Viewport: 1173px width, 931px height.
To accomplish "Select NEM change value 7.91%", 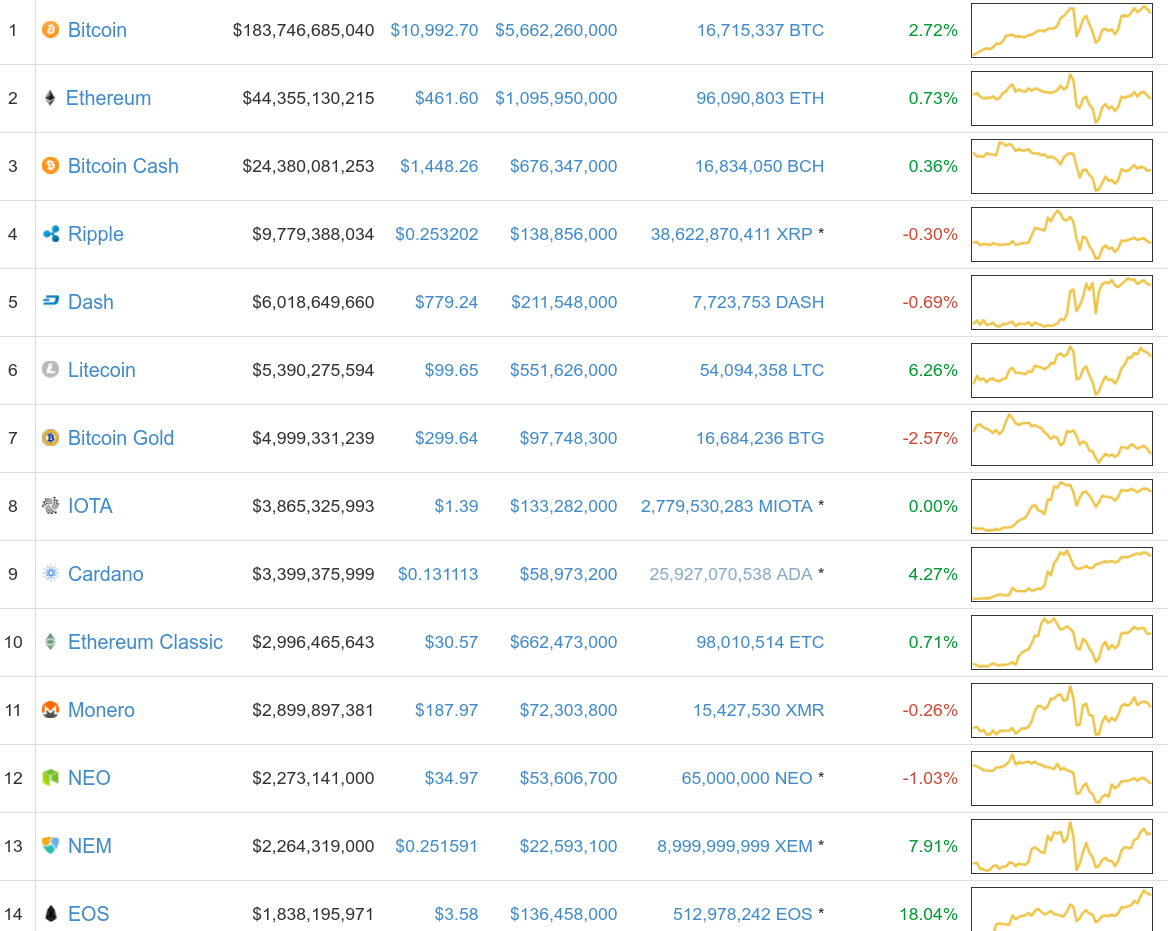I will (933, 846).
